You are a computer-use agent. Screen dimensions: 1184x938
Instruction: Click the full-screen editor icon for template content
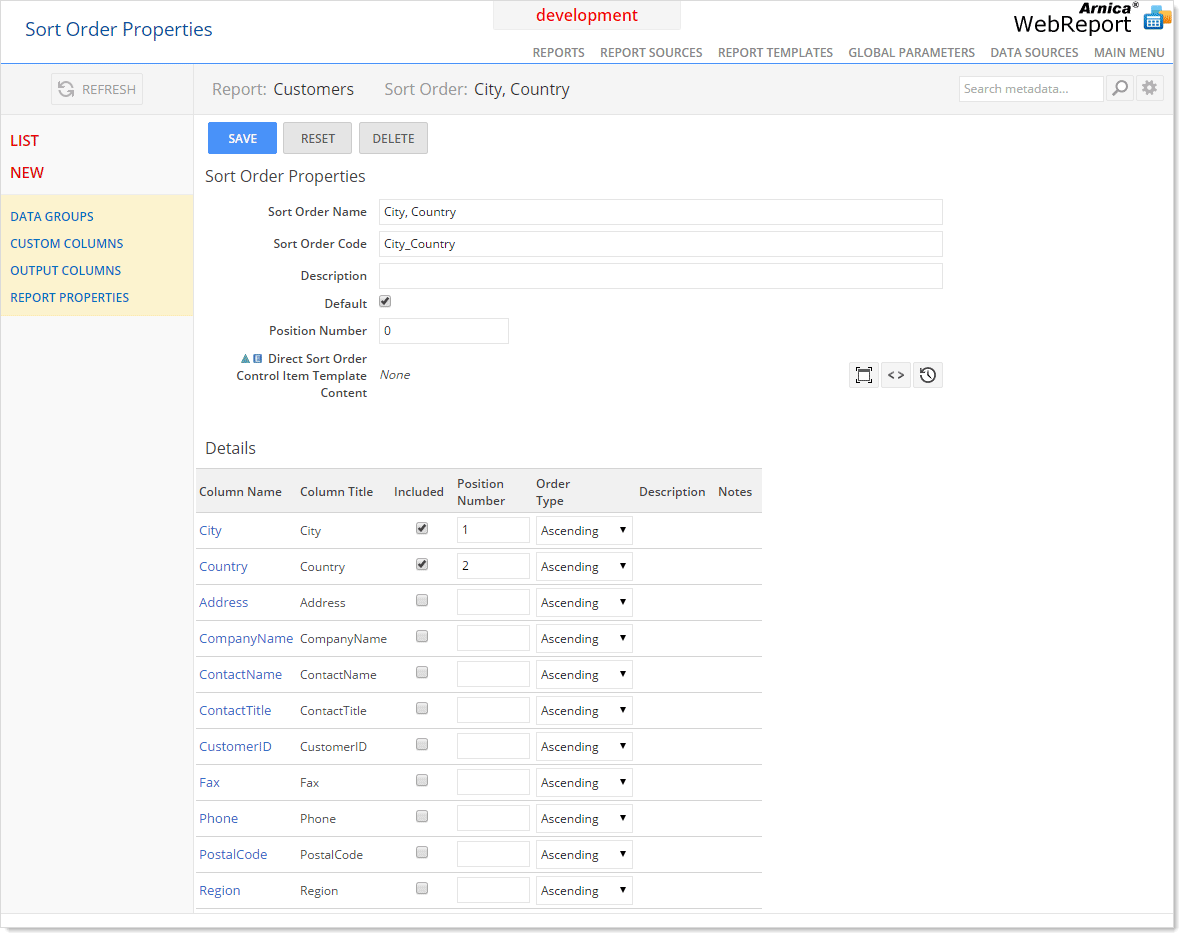pos(864,375)
